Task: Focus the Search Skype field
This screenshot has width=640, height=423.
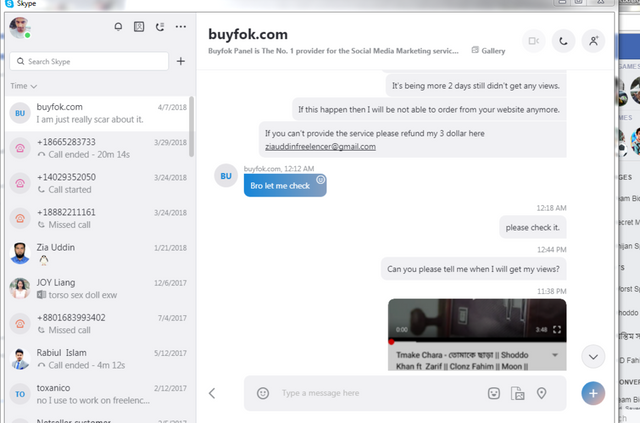Action: click(x=89, y=61)
